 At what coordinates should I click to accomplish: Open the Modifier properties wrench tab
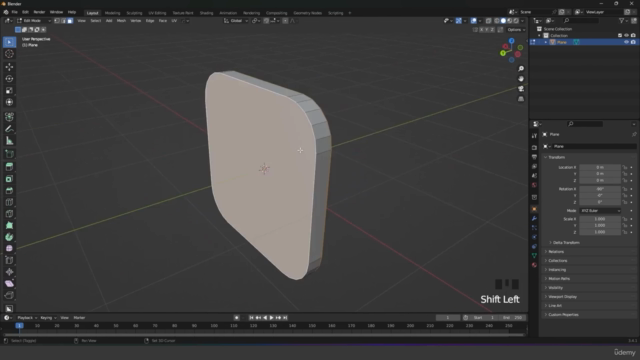coord(534,218)
